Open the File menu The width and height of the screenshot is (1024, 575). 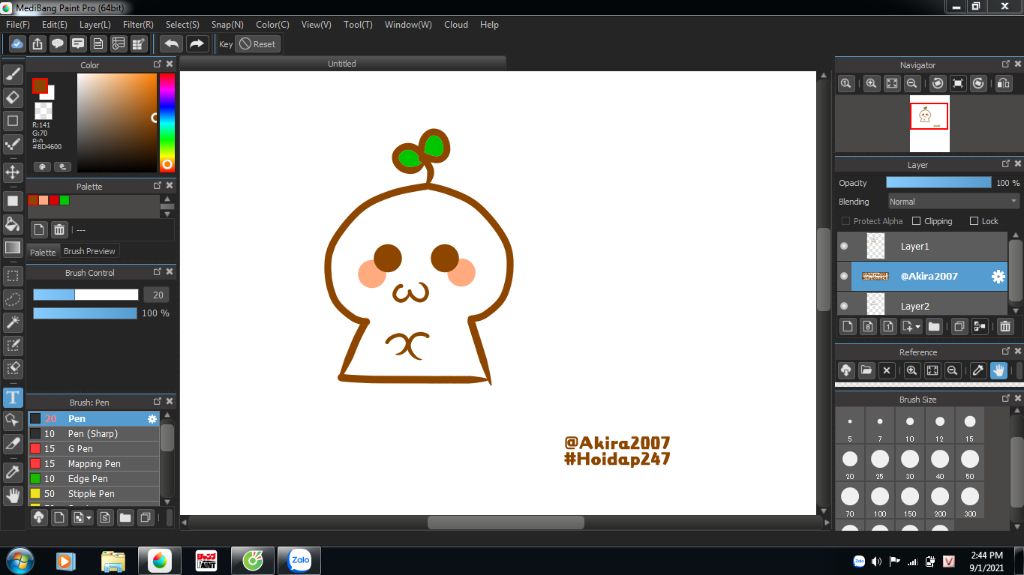[x=18, y=25]
